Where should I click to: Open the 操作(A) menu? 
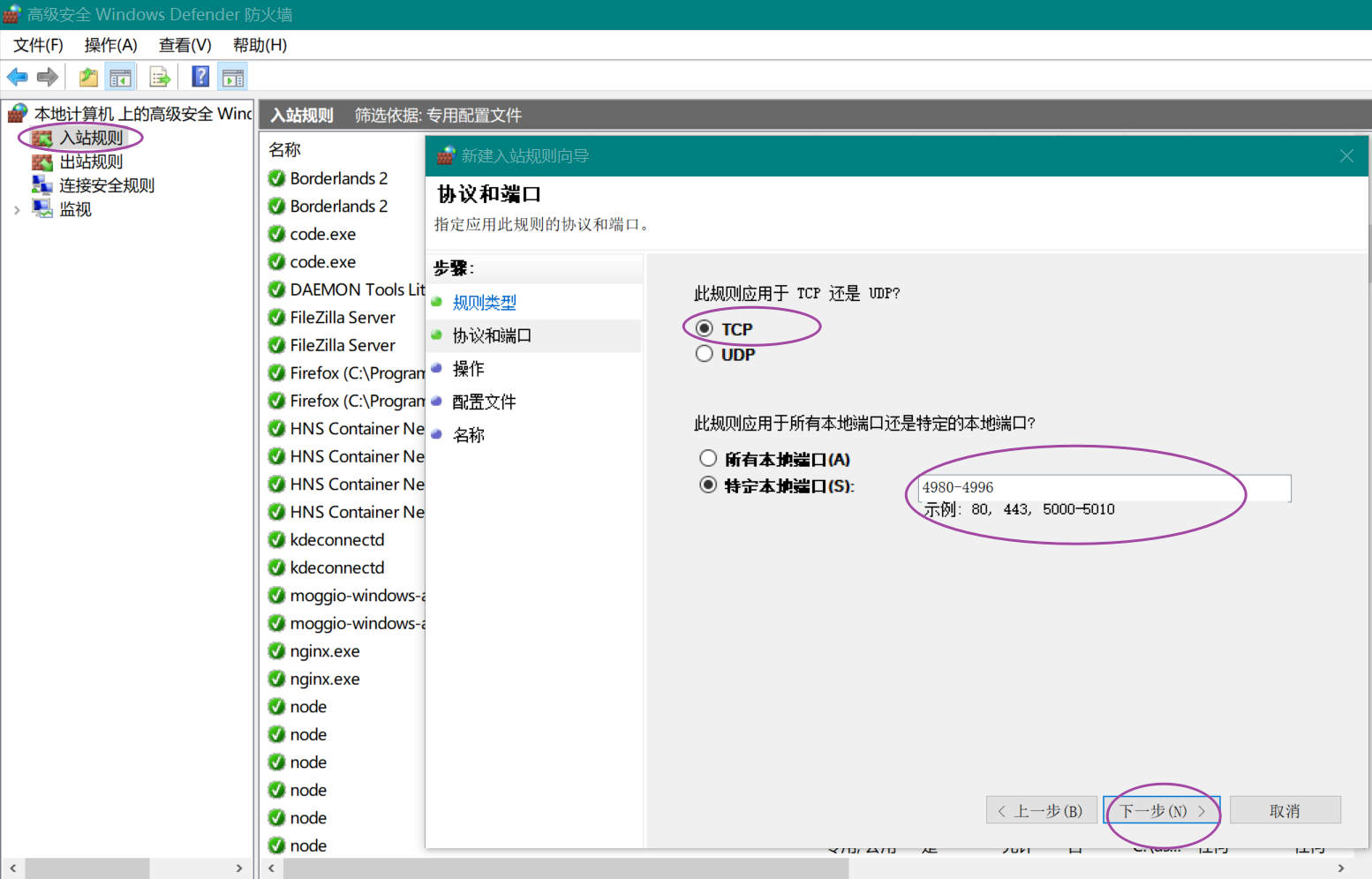110,45
